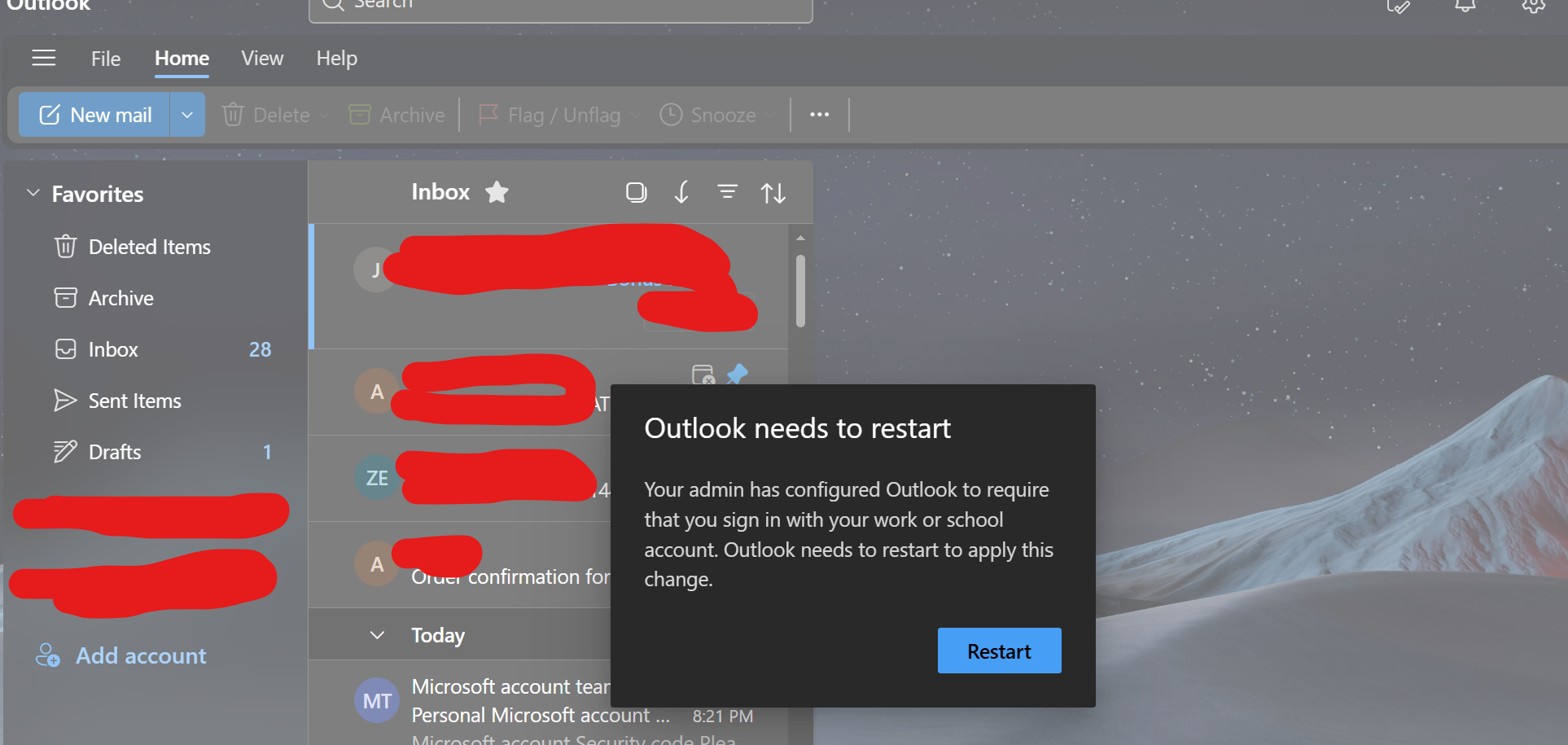
Task: Open the more options ellipsis menu
Action: click(819, 115)
